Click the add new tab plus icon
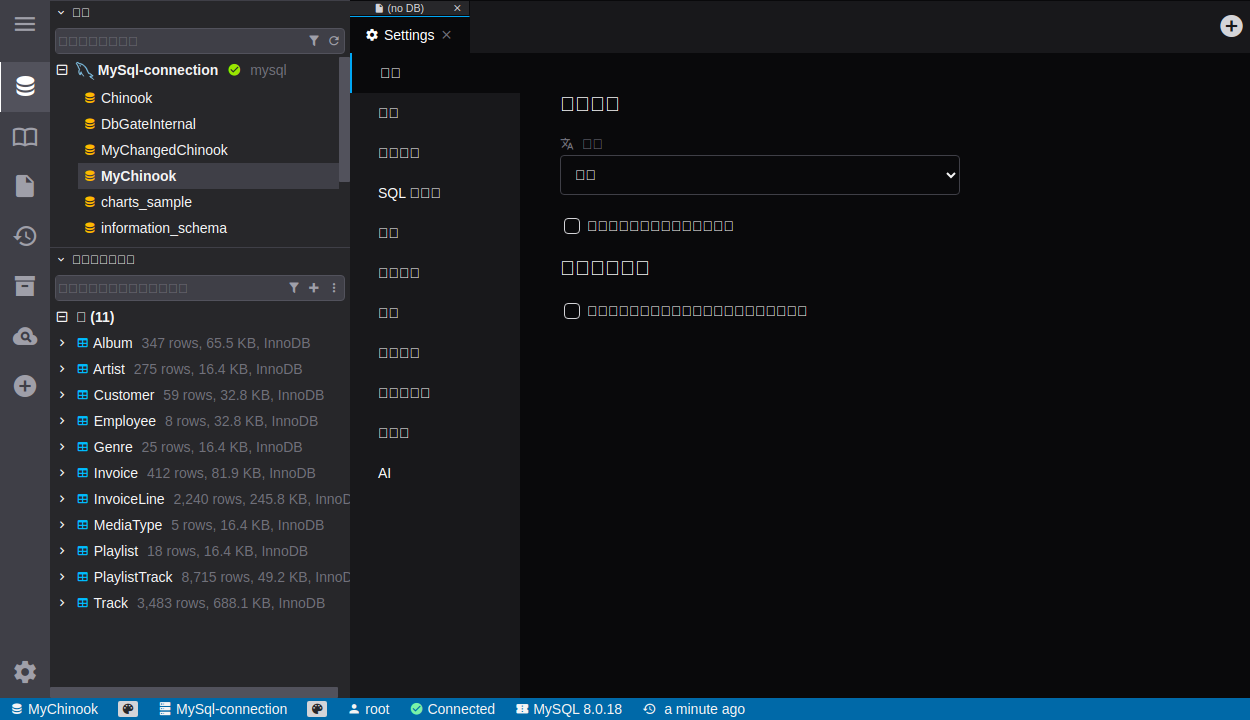This screenshot has width=1250, height=720. (x=1231, y=26)
